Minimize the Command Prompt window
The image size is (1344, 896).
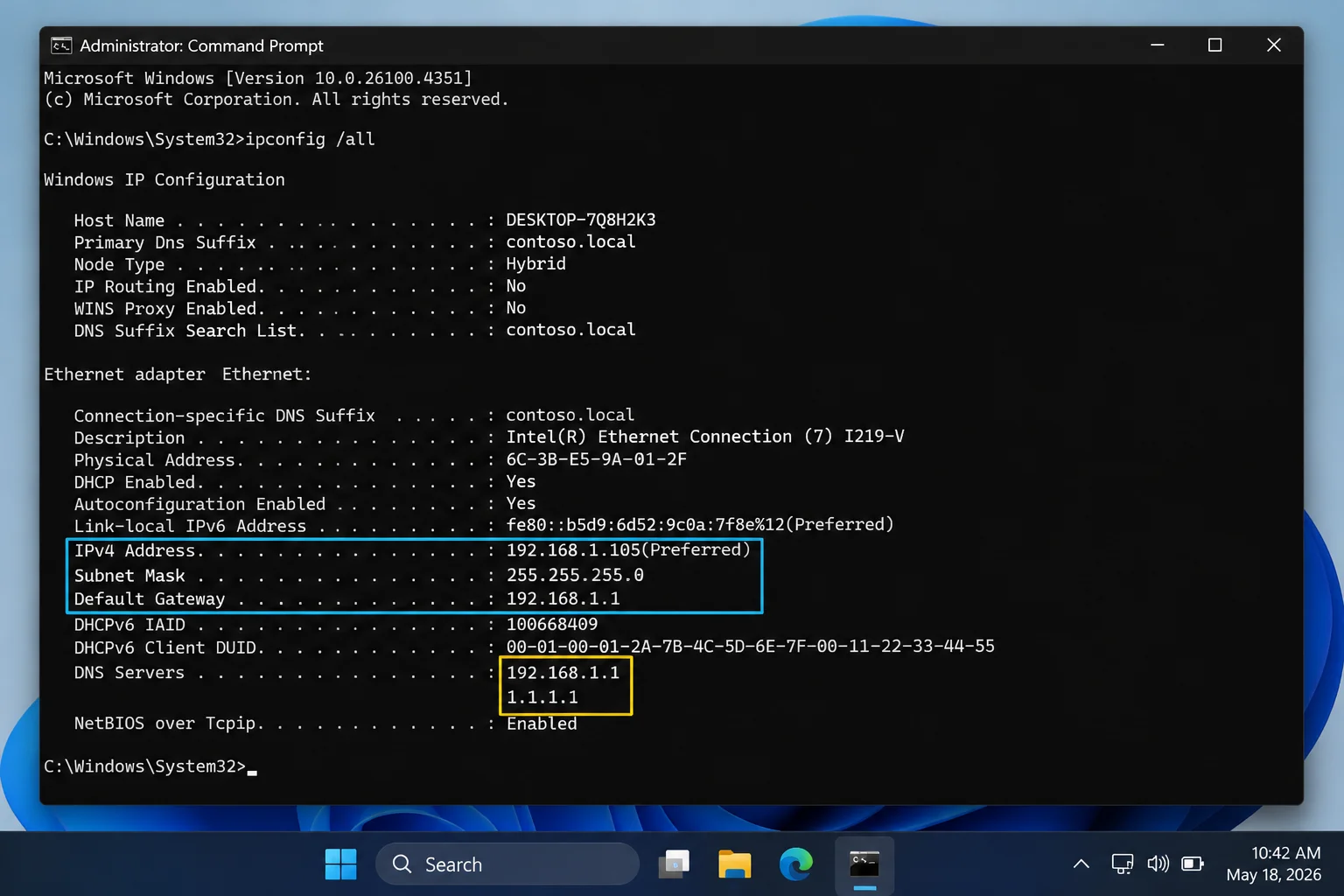[x=1158, y=45]
